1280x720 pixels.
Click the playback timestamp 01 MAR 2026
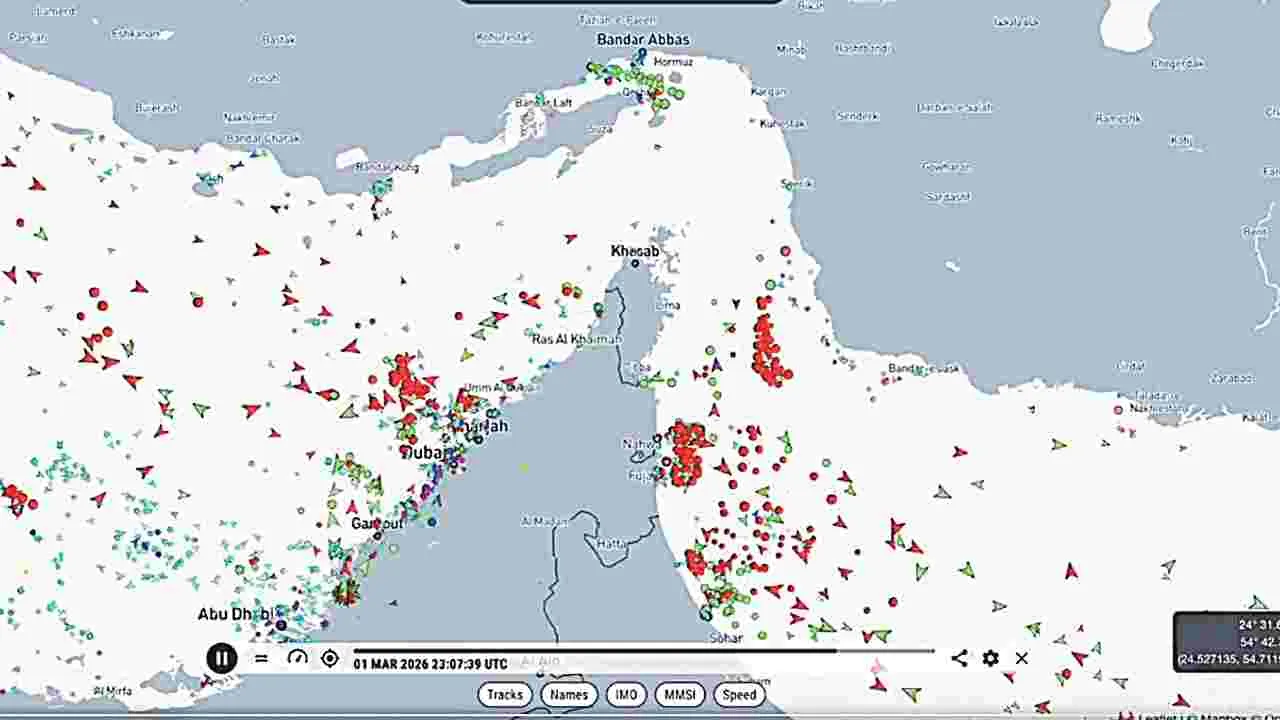430,664
